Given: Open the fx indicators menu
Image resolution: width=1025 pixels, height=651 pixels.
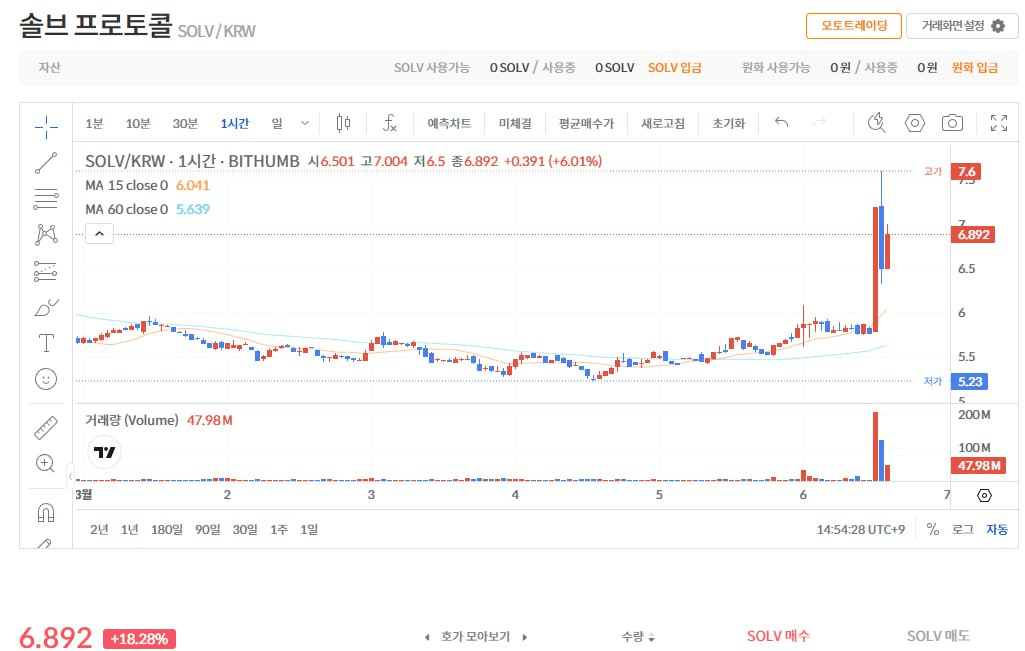Looking at the screenshot, I should tap(390, 123).
